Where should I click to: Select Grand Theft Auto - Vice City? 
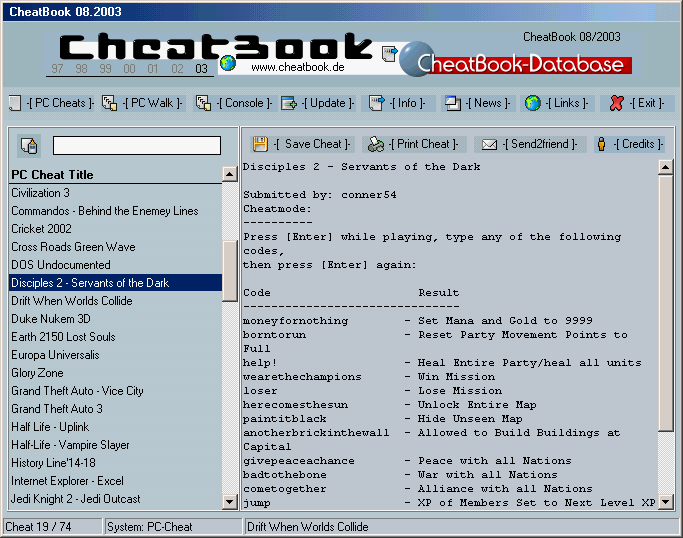77,391
